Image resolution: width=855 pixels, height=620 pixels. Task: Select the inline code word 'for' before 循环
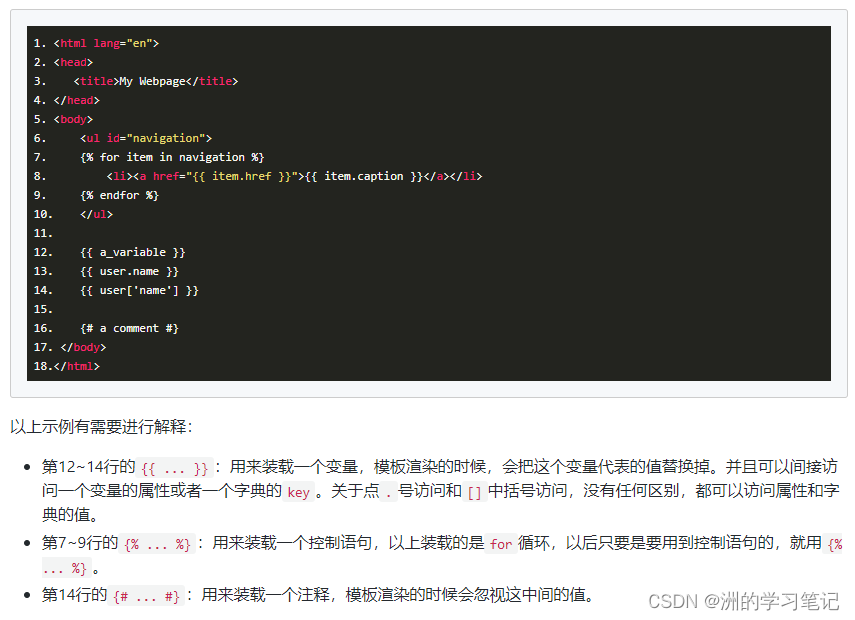tap(501, 544)
